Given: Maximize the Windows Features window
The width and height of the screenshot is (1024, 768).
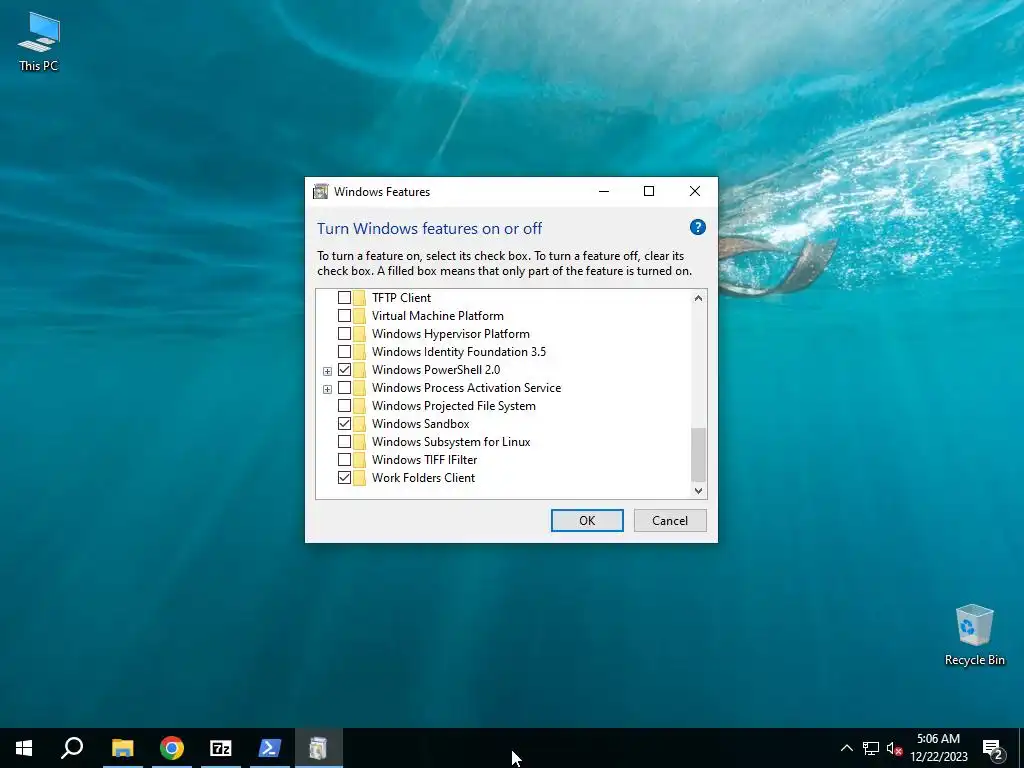Looking at the screenshot, I should (649, 191).
